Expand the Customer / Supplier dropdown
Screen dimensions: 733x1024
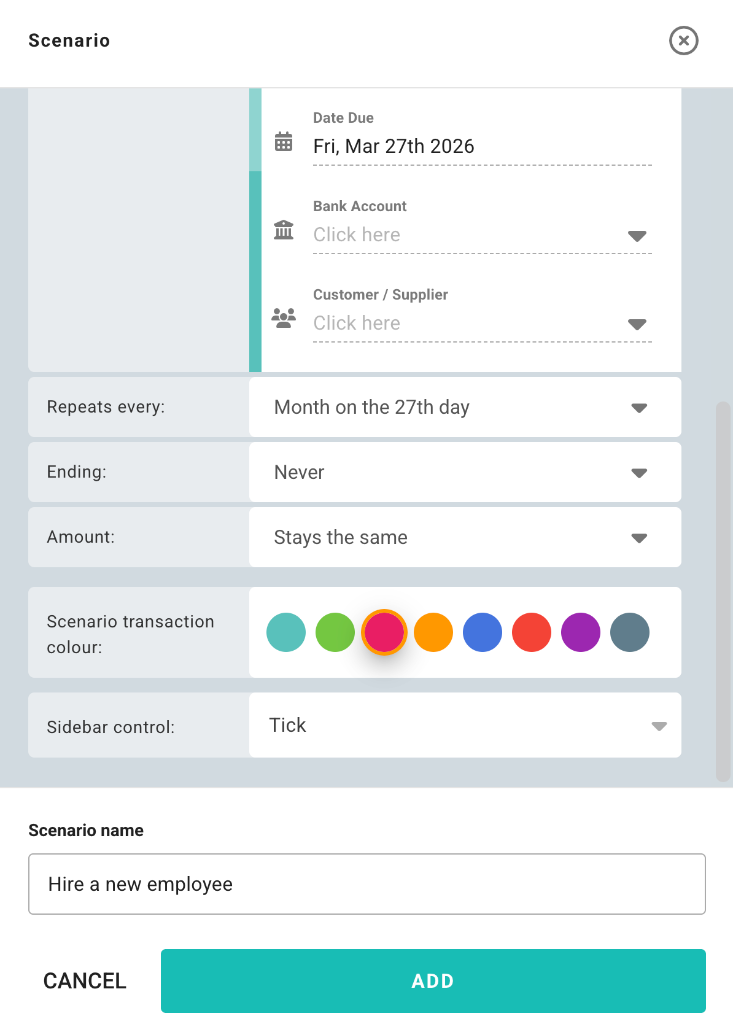[x=482, y=323]
